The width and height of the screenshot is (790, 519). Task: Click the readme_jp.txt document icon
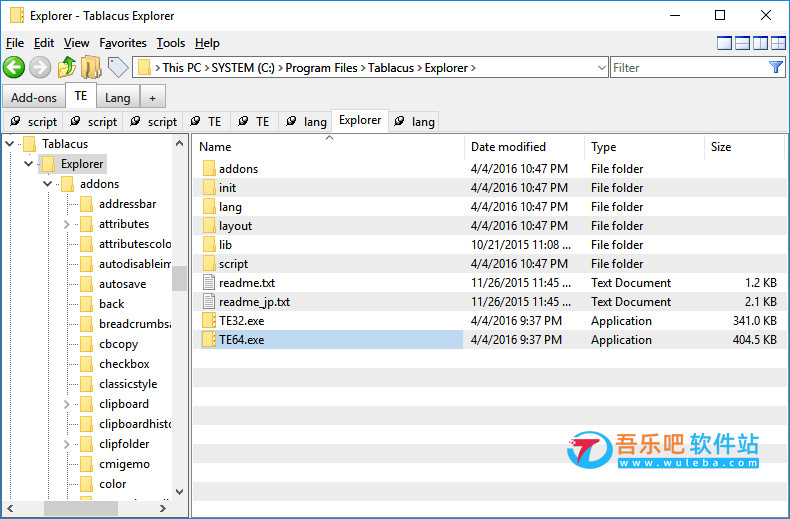coord(209,302)
